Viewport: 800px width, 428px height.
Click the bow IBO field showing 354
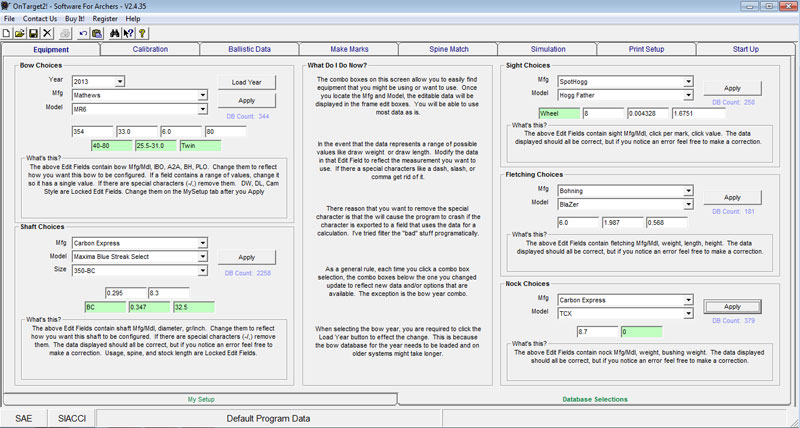pyautogui.click(x=92, y=132)
